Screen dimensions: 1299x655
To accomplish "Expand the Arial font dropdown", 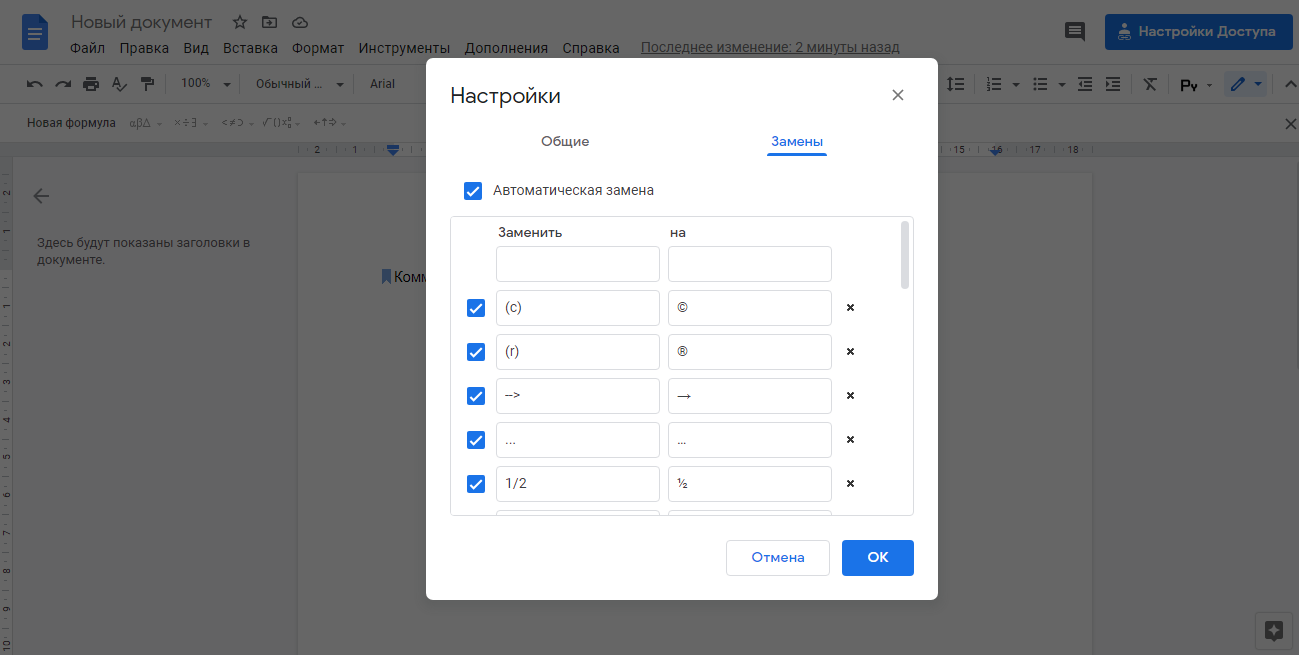I will pos(383,84).
